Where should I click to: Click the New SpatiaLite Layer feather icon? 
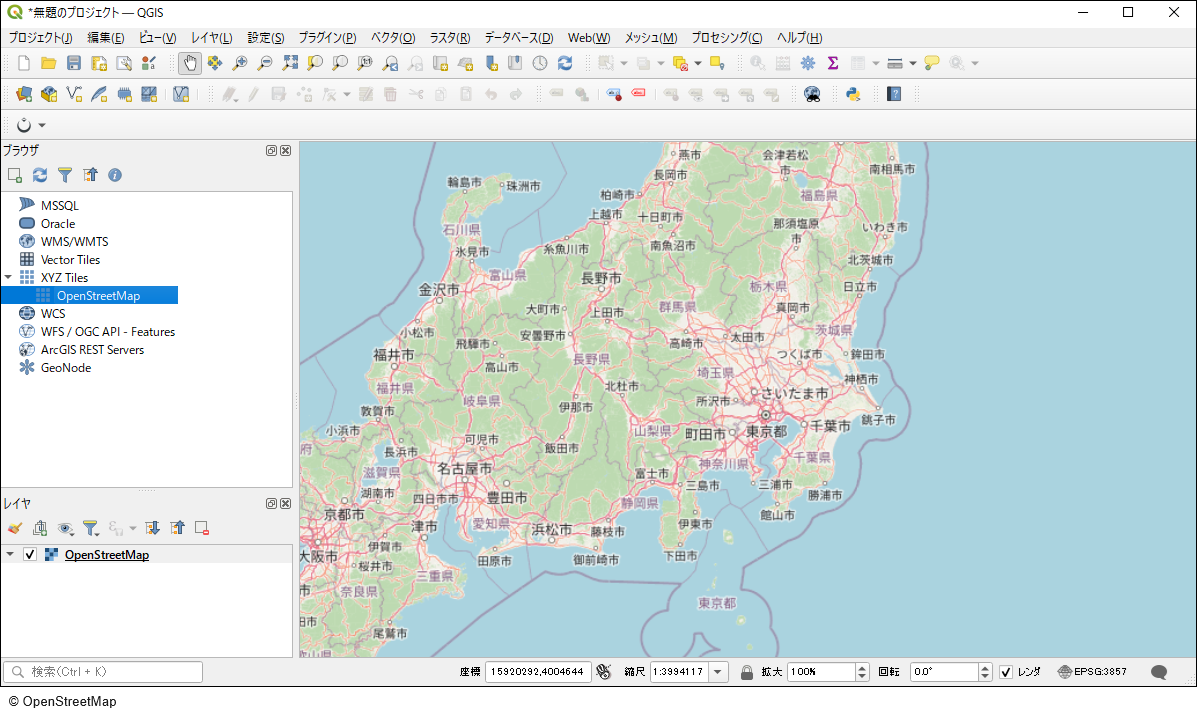(99, 94)
